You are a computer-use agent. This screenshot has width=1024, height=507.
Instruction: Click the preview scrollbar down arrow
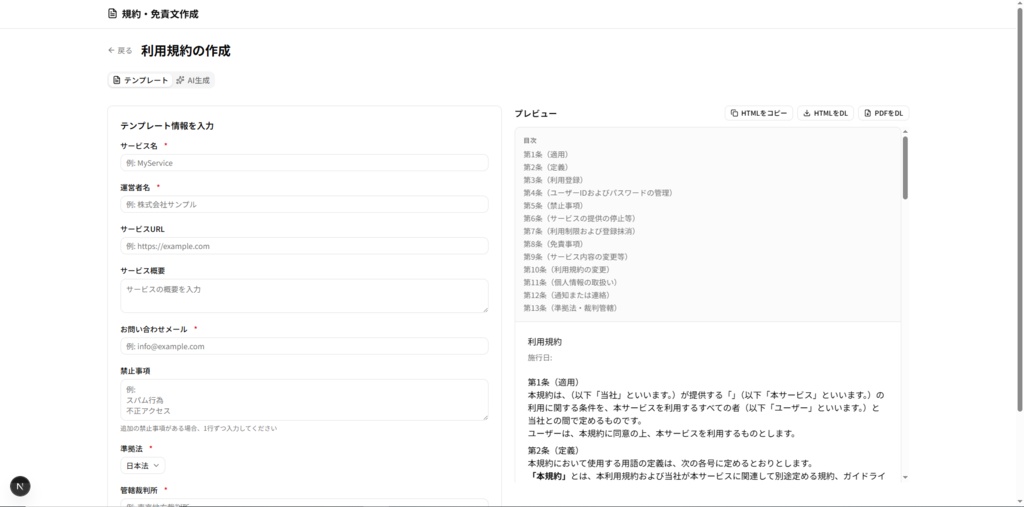pyautogui.click(x=905, y=478)
